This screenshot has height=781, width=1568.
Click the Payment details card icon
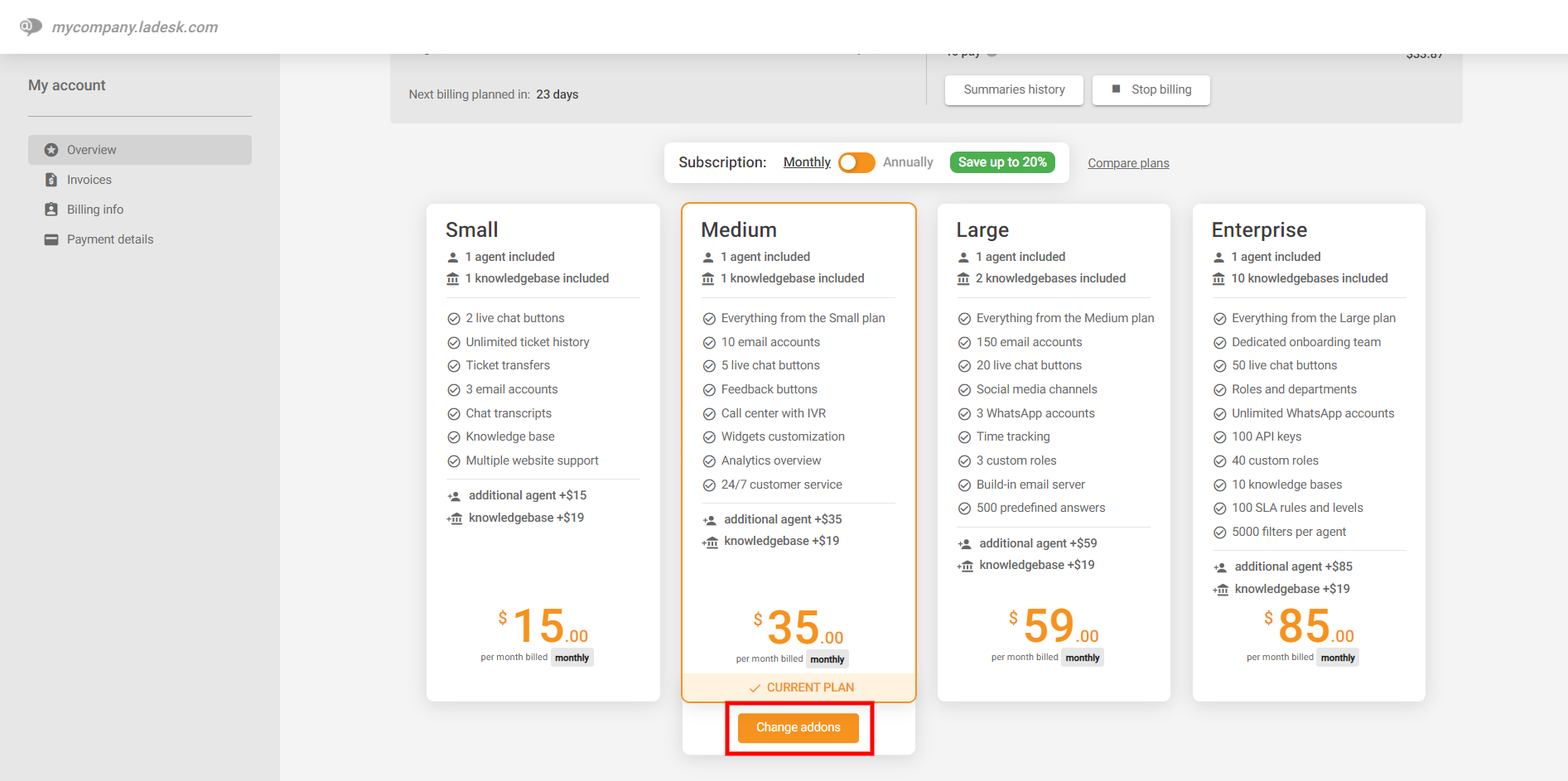pos(51,239)
